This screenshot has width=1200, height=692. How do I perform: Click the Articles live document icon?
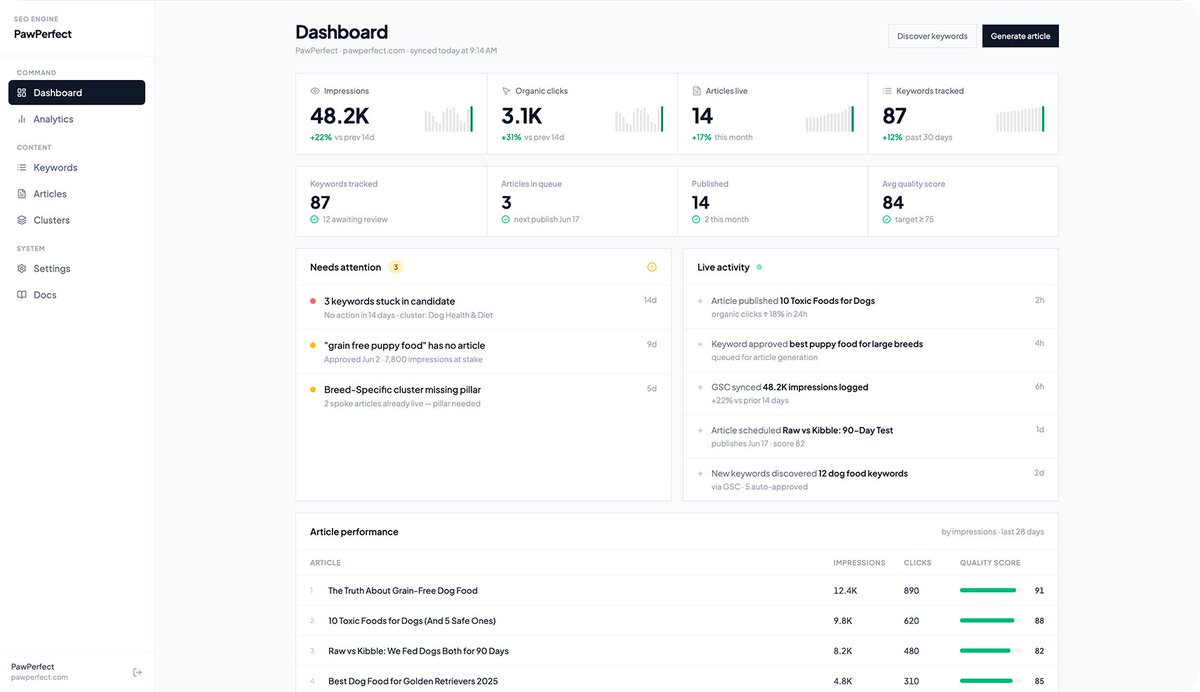697,91
